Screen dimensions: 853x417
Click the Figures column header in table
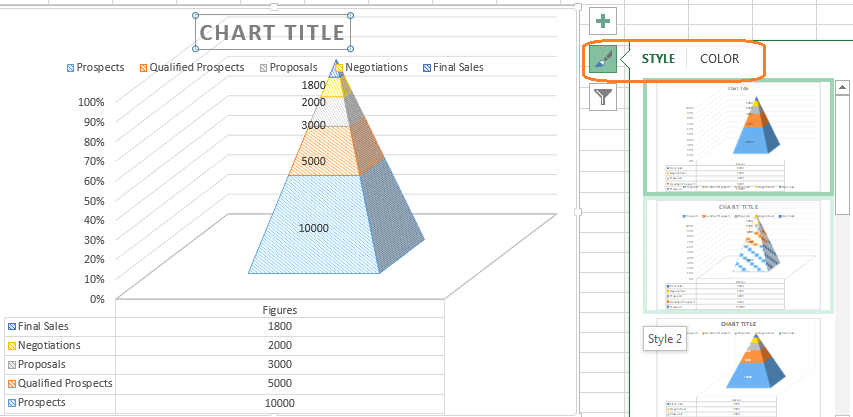[x=279, y=309]
